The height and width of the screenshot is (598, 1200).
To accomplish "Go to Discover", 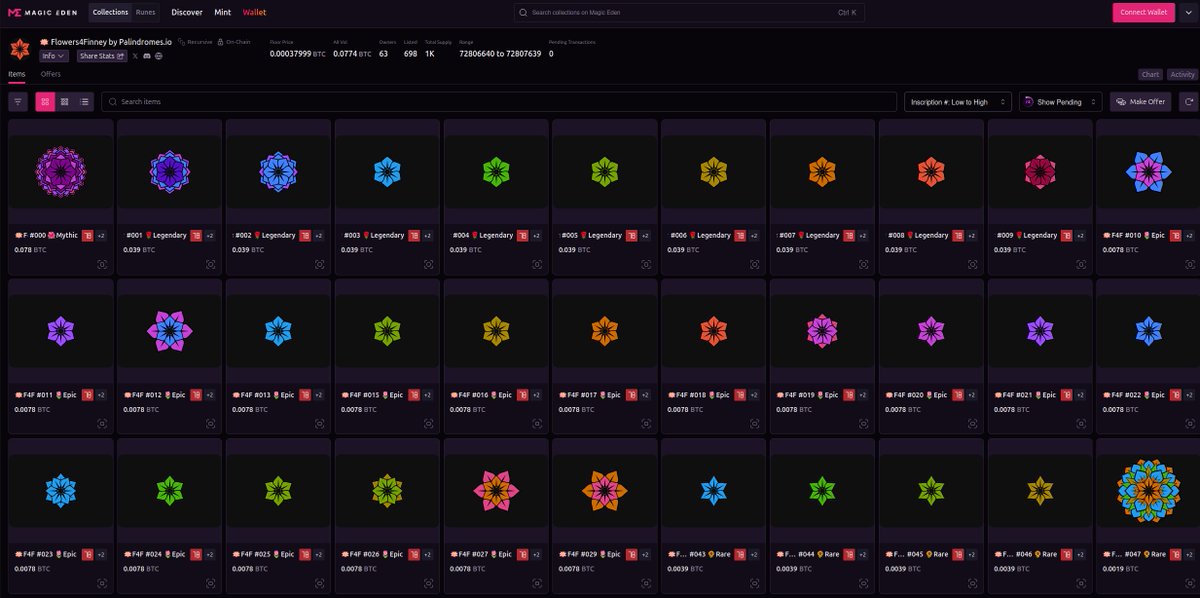I will [x=187, y=12].
